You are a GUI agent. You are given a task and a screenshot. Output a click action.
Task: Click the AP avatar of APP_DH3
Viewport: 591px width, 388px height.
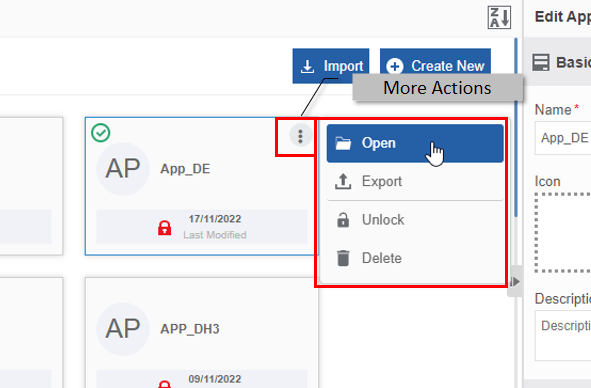pos(123,329)
